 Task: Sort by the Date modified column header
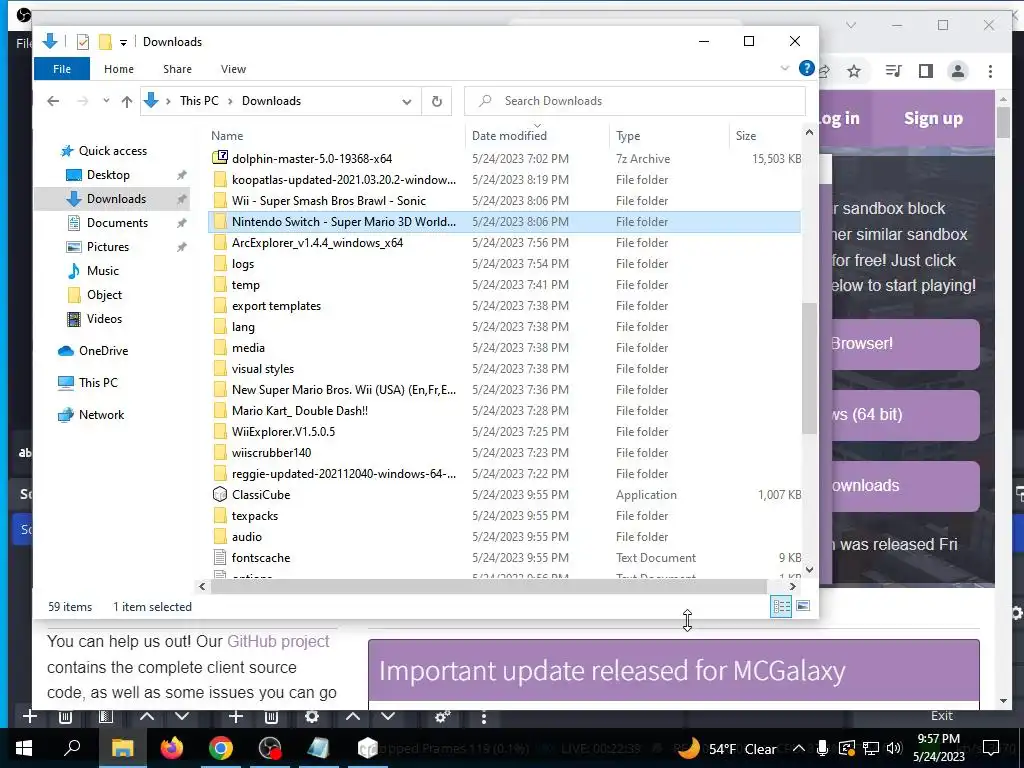click(509, 136)
